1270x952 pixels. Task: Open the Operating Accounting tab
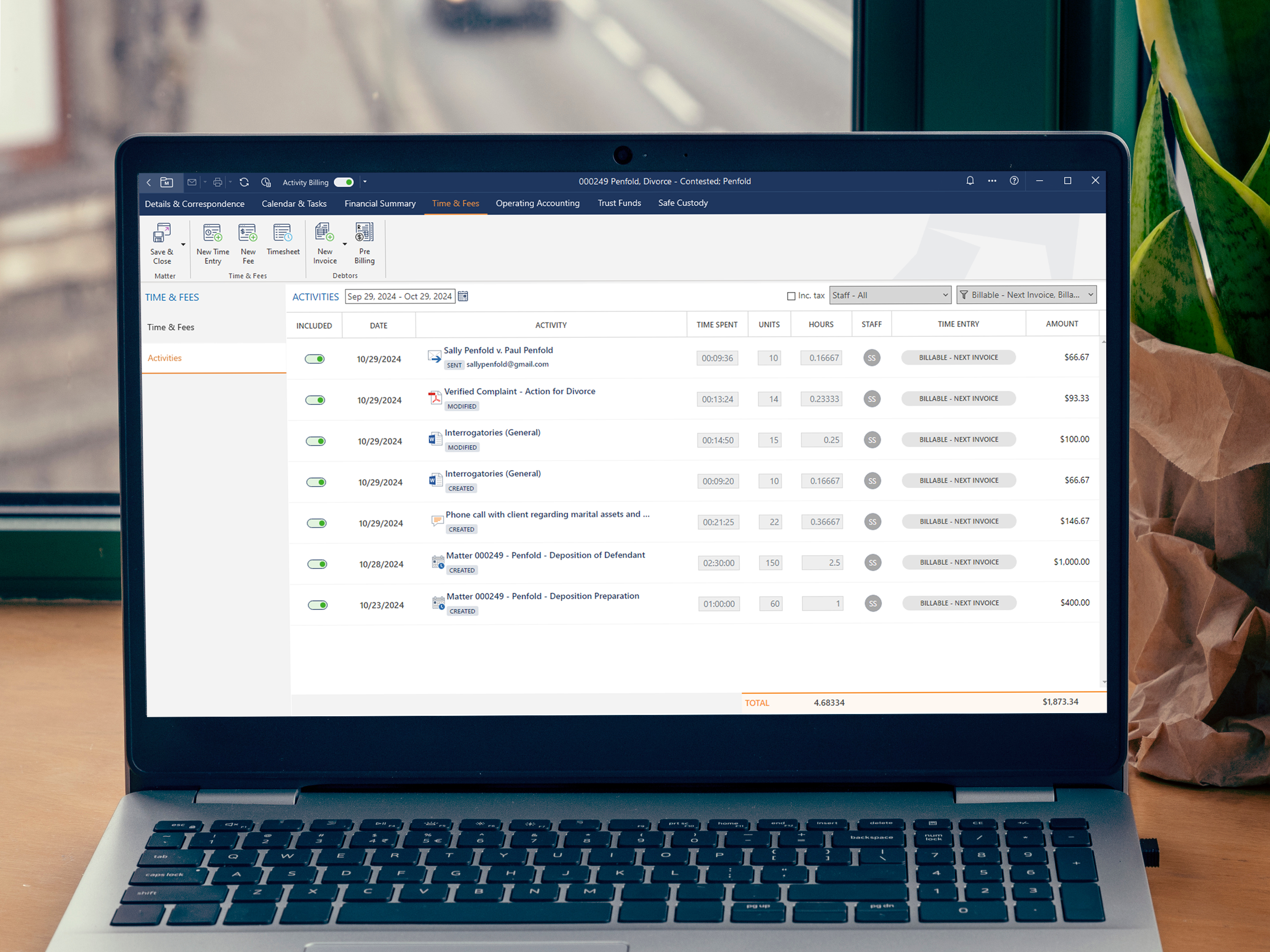(537, 203)
